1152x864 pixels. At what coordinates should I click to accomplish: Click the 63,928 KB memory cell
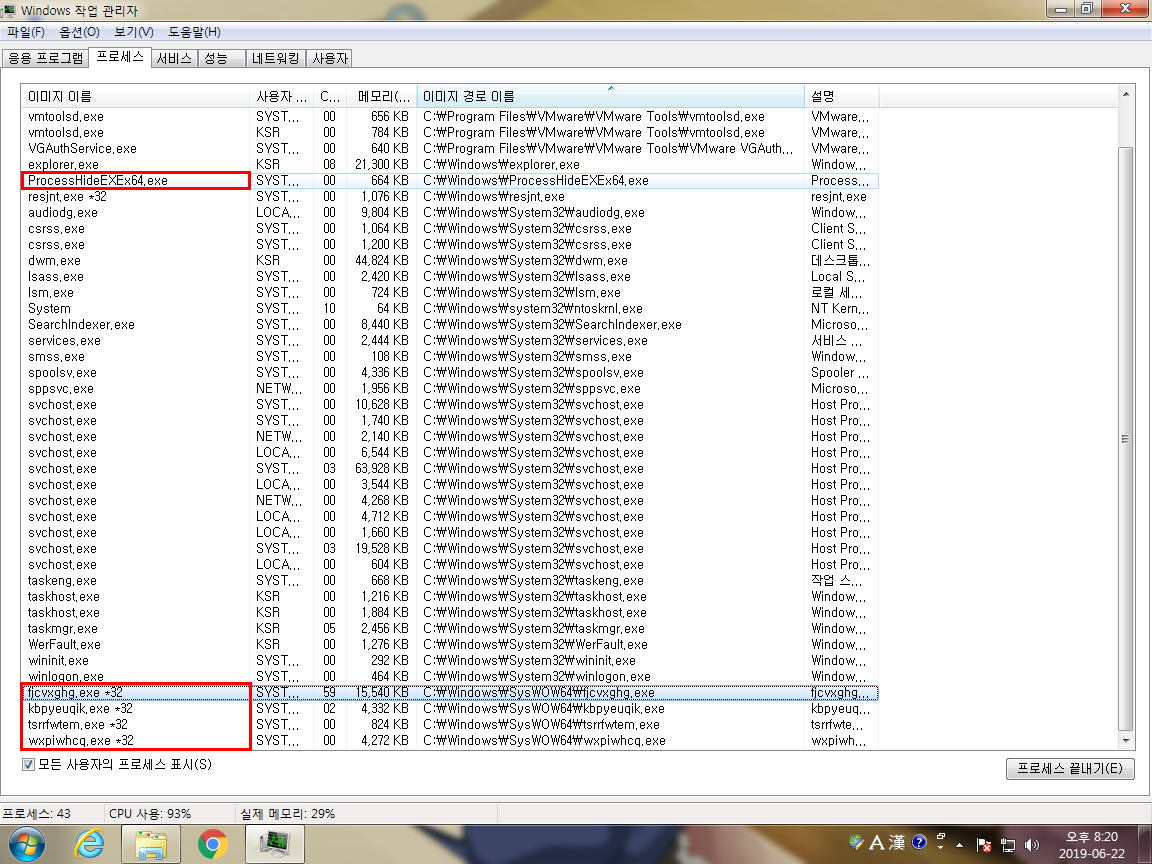click(382, 469)
